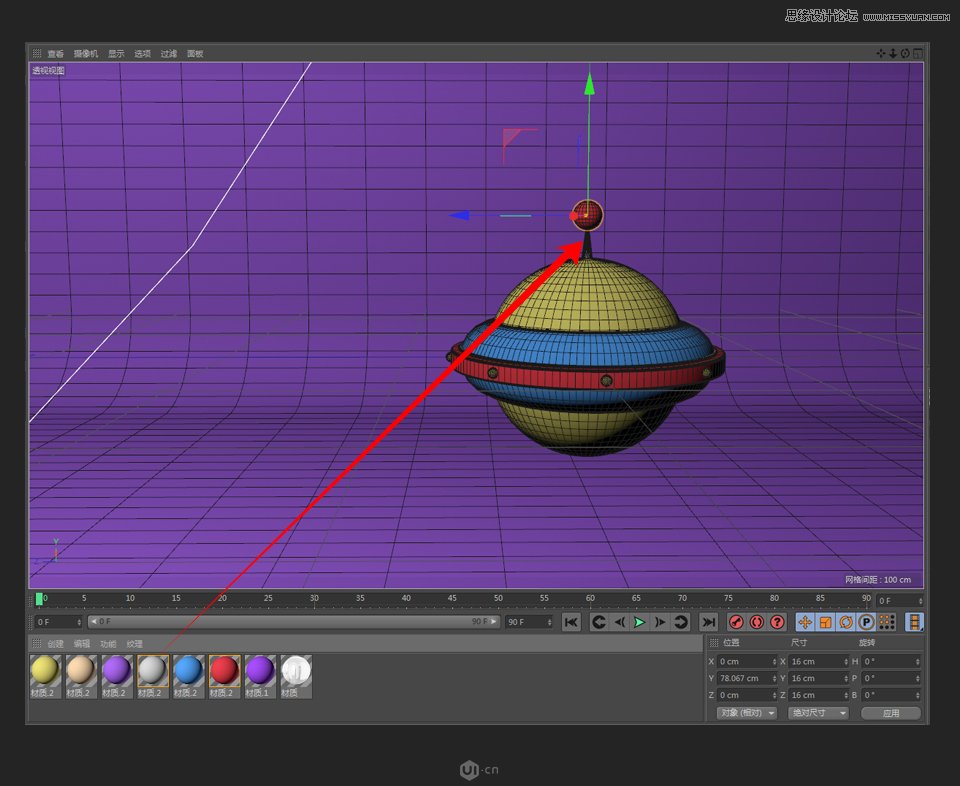Click the red record keyframe icon
960x786 pixels.
click(x=737, y=622)
